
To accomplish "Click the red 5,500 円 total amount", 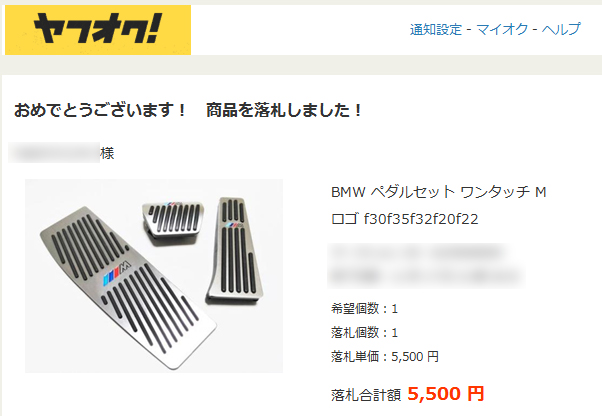I will pos(446,394).
